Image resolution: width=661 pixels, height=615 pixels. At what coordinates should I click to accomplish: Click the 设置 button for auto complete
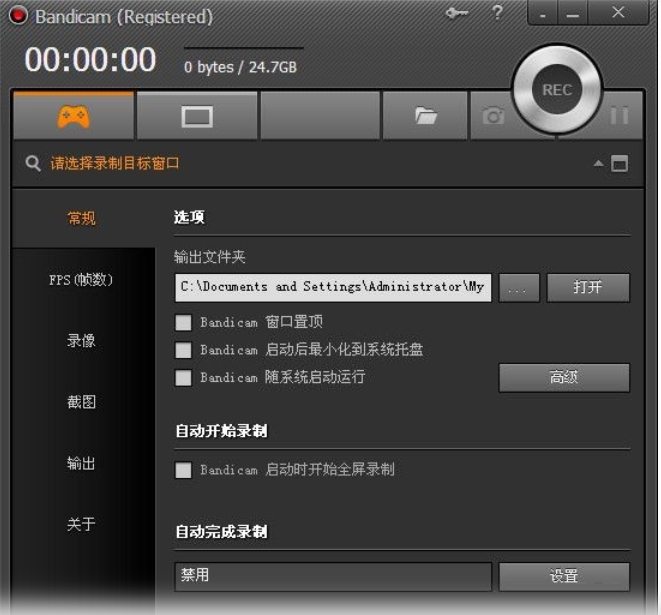pyautogui.click(x=564, y=576)
